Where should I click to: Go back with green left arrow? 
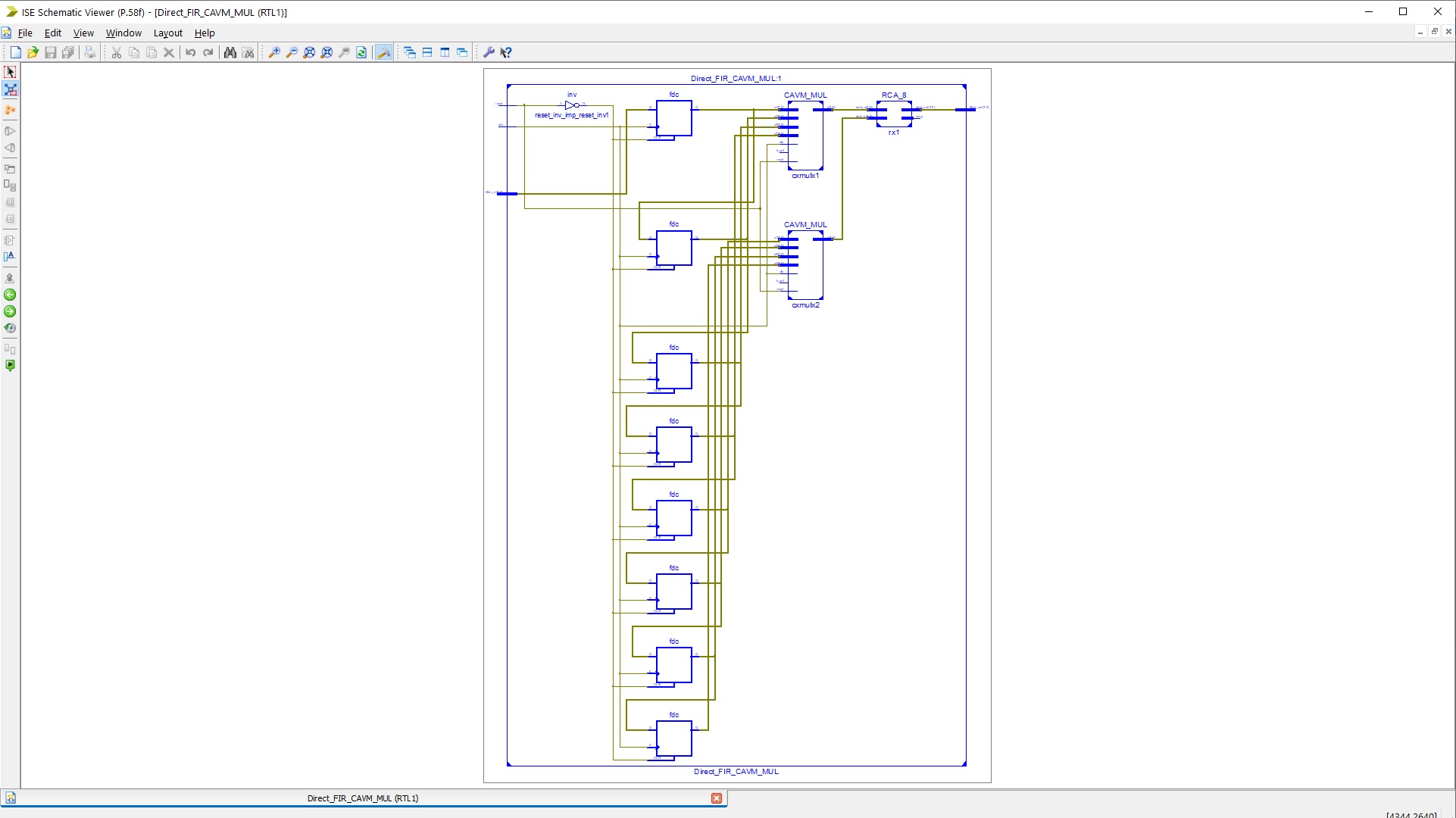coord(10,295)
